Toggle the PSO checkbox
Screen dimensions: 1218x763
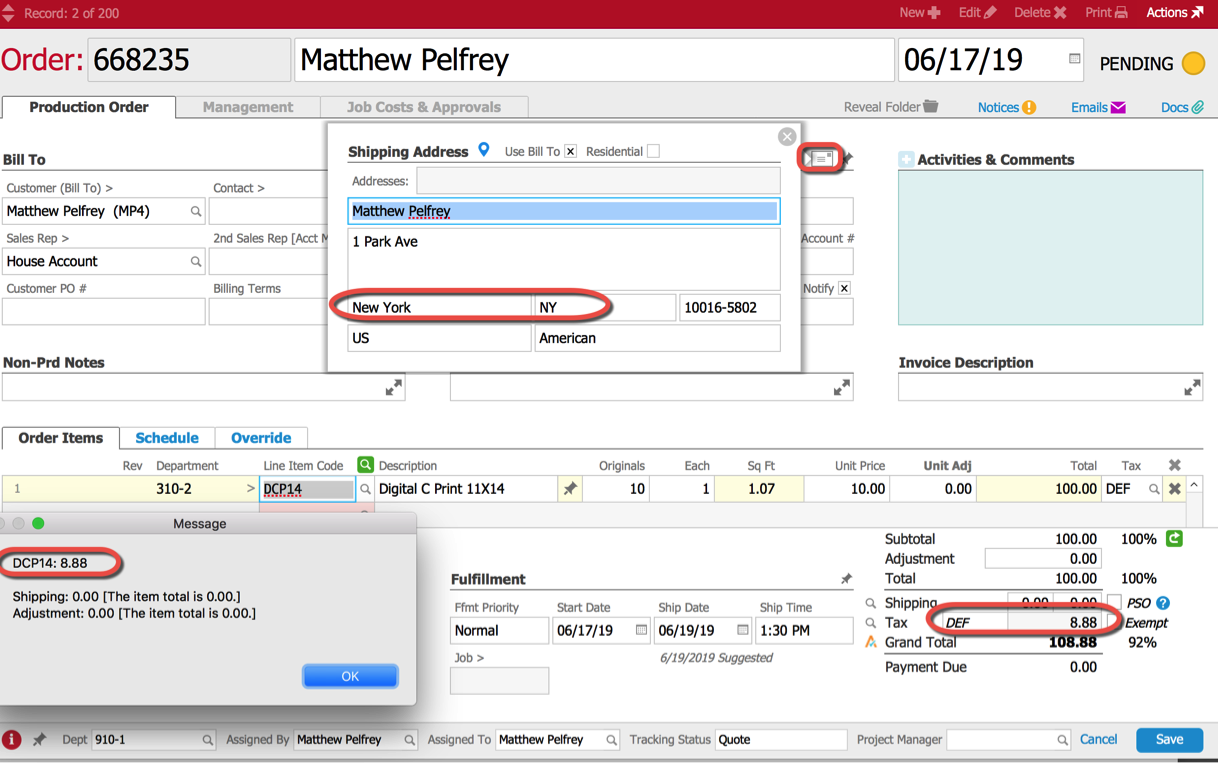pos(1114,603)
